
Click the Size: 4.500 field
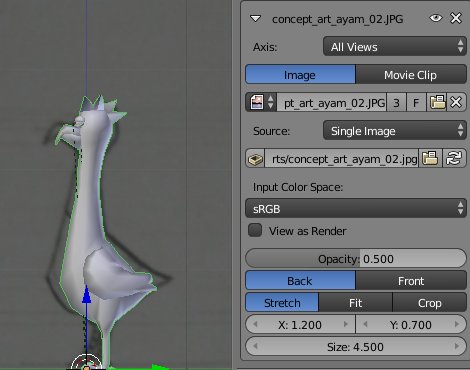coord(356,346)
